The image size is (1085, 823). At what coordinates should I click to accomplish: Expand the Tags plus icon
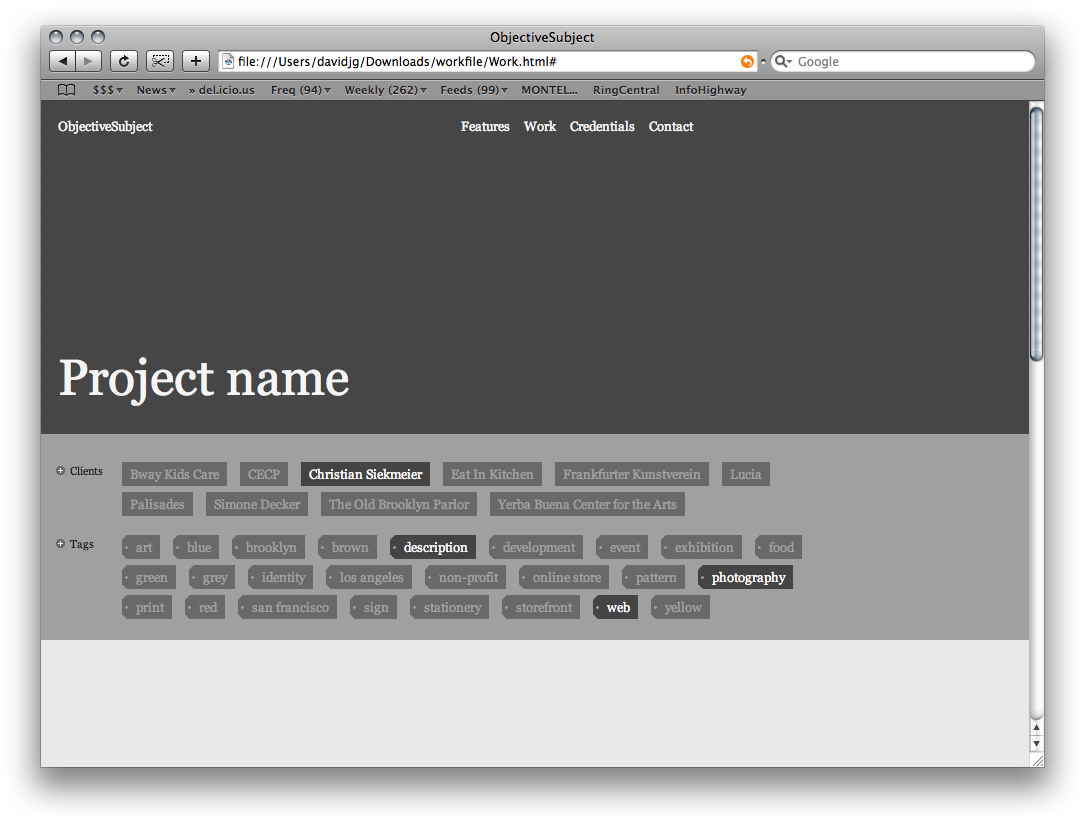(x=60, y=543)
